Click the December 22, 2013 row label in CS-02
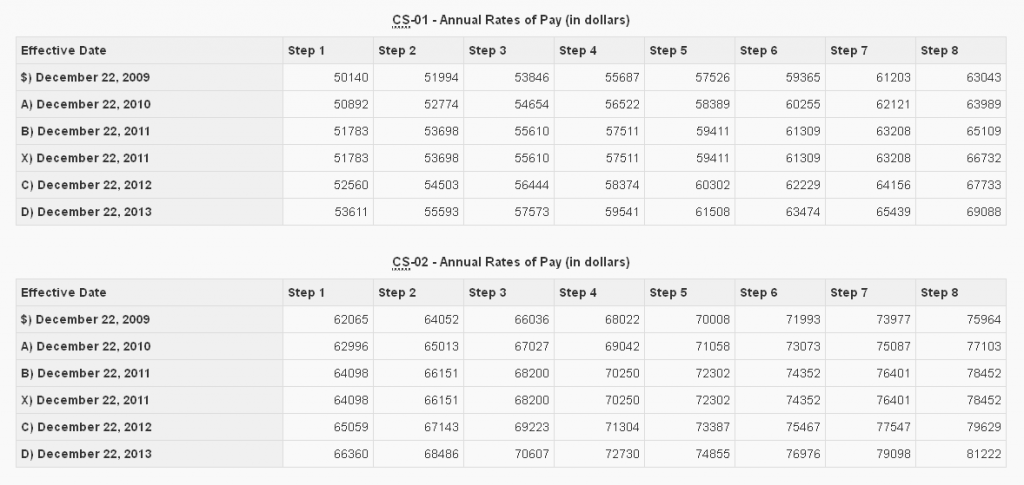The image size is (1024, 485). pyautogui.click(x=85, y=454)
